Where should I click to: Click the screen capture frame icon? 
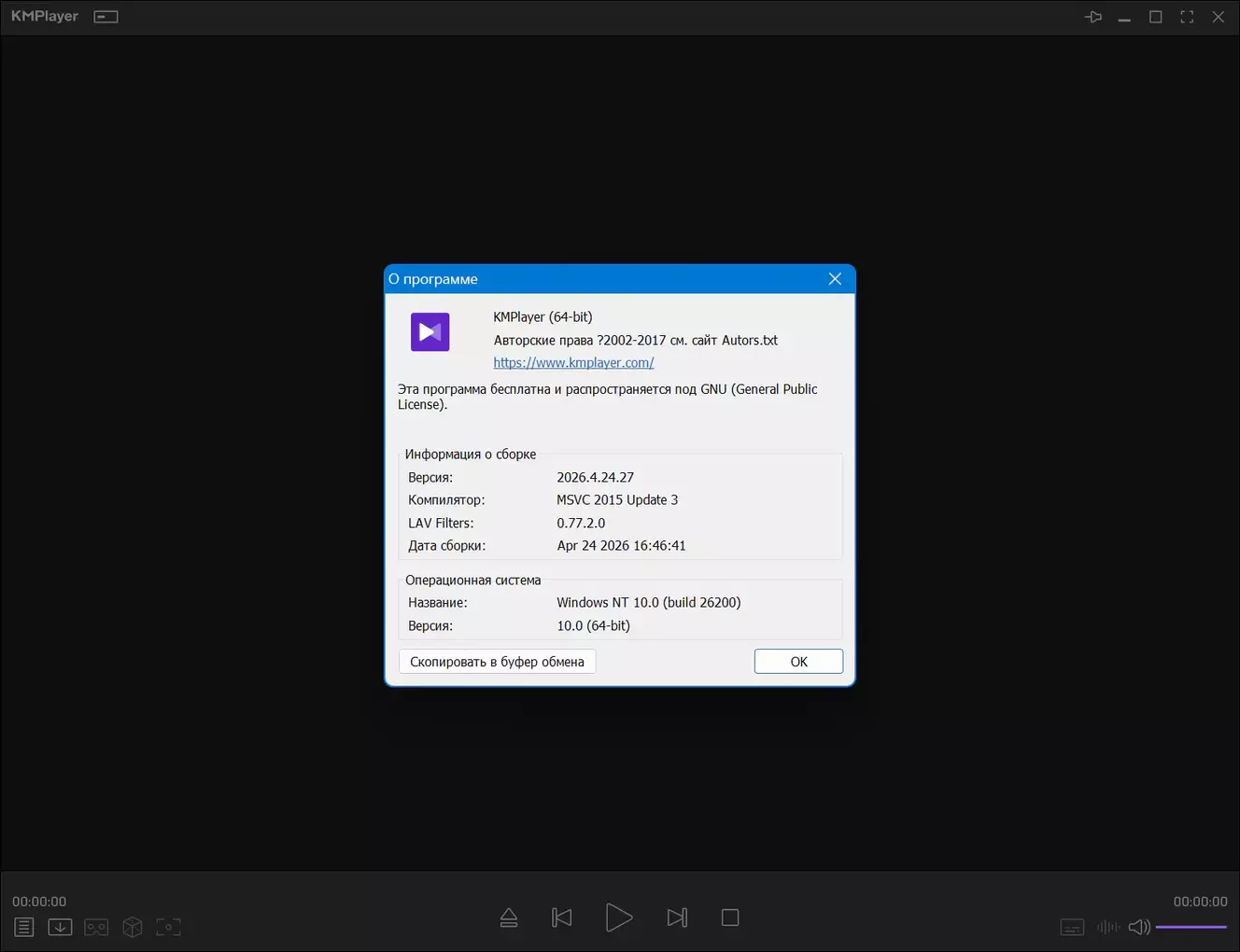point(168,927)
